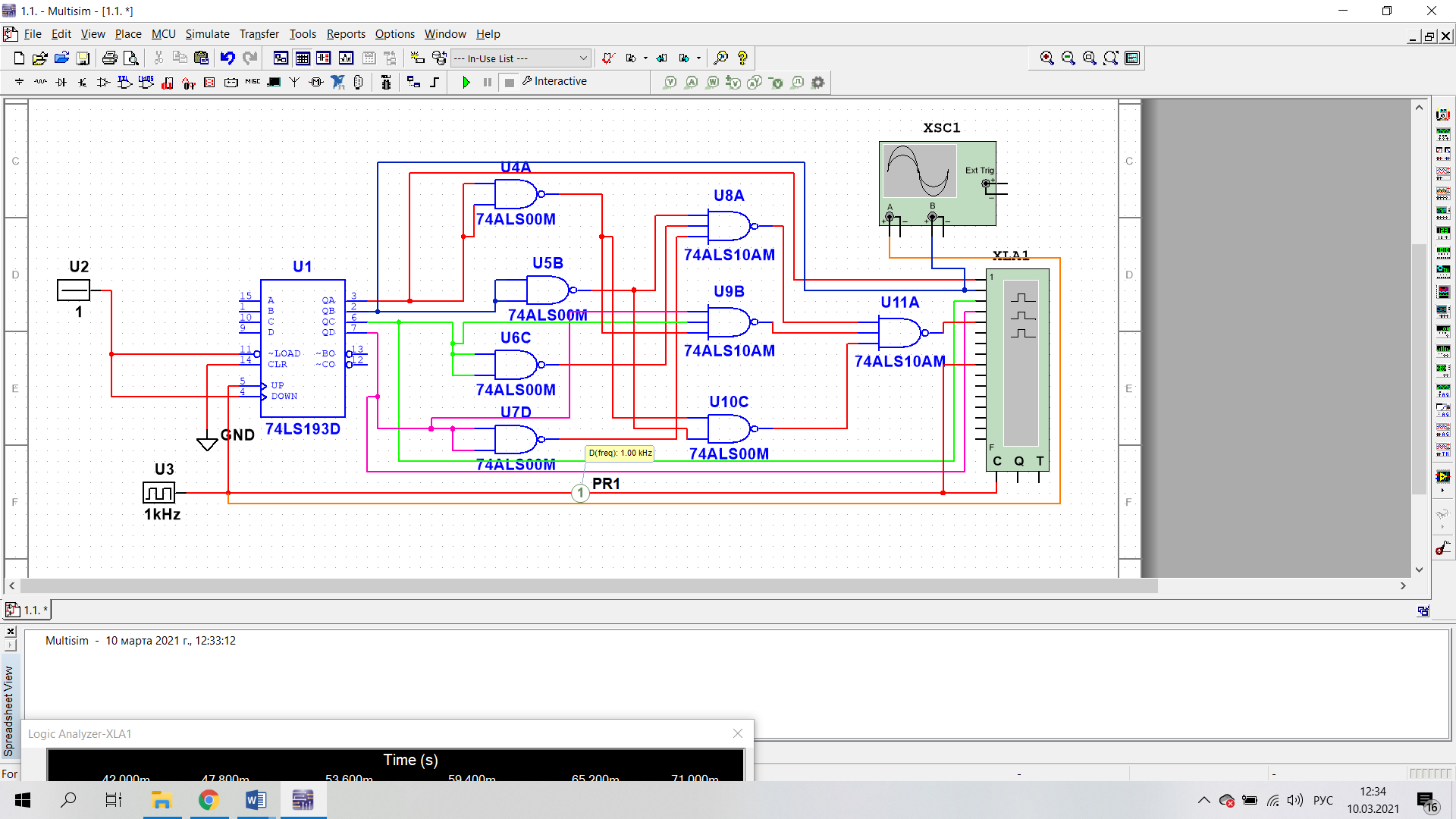Viewport: 1456px width, 819px height.
Task: Place a CMOS component
Action: click(146, 82)
